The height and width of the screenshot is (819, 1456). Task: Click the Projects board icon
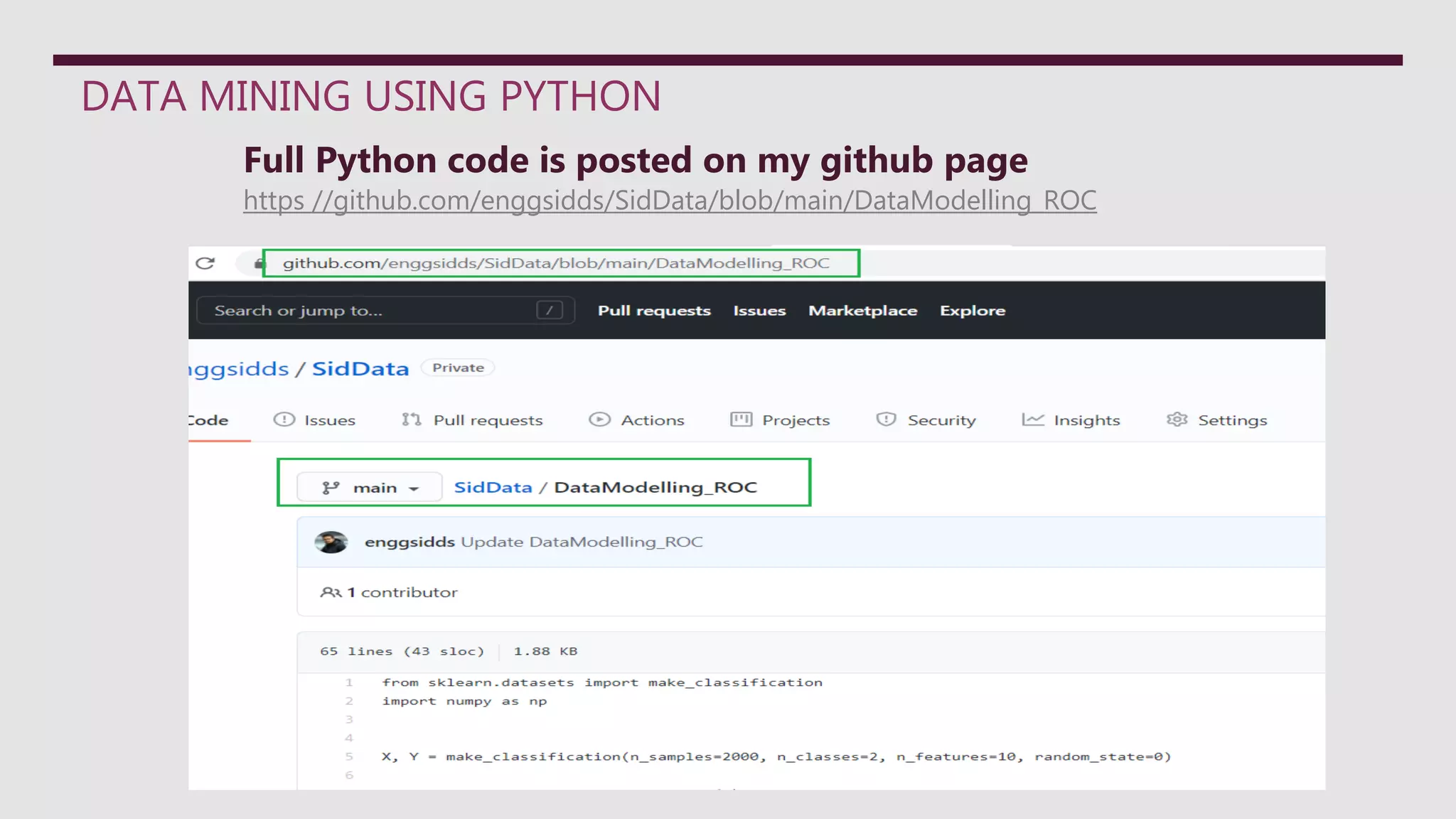click(x=741, y=419)
